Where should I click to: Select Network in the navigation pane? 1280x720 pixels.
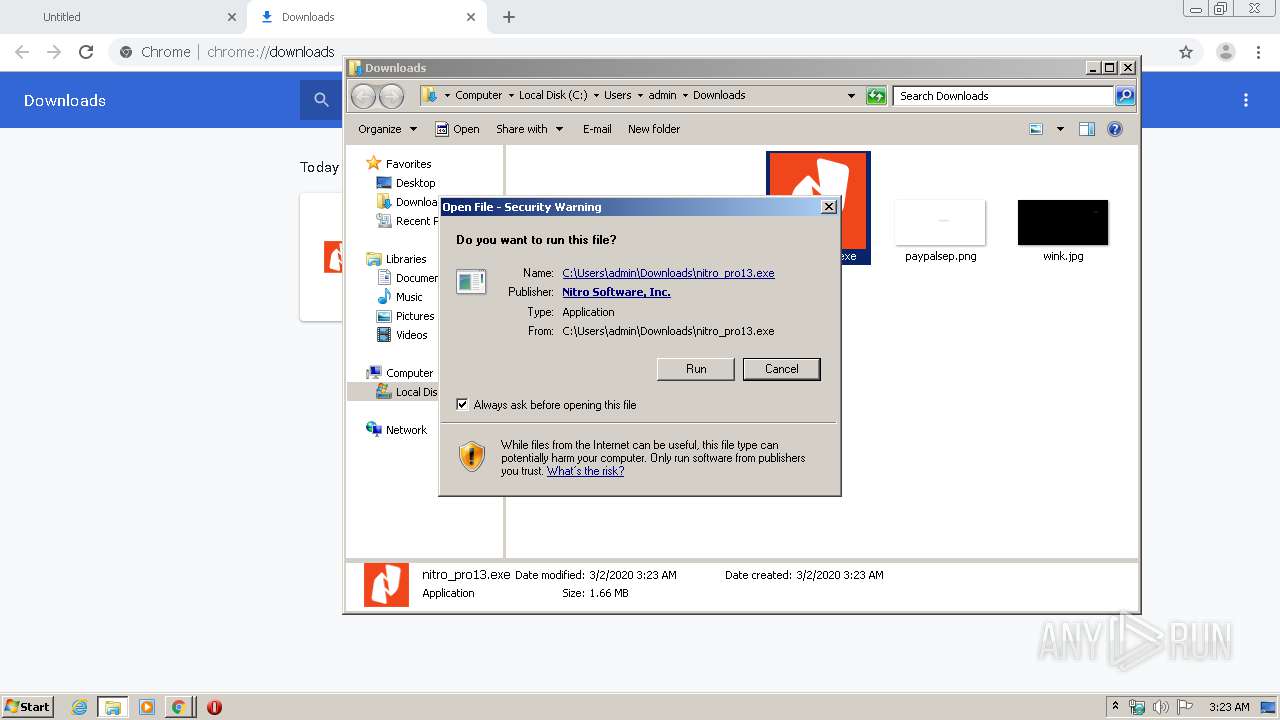tap(397, 430)
